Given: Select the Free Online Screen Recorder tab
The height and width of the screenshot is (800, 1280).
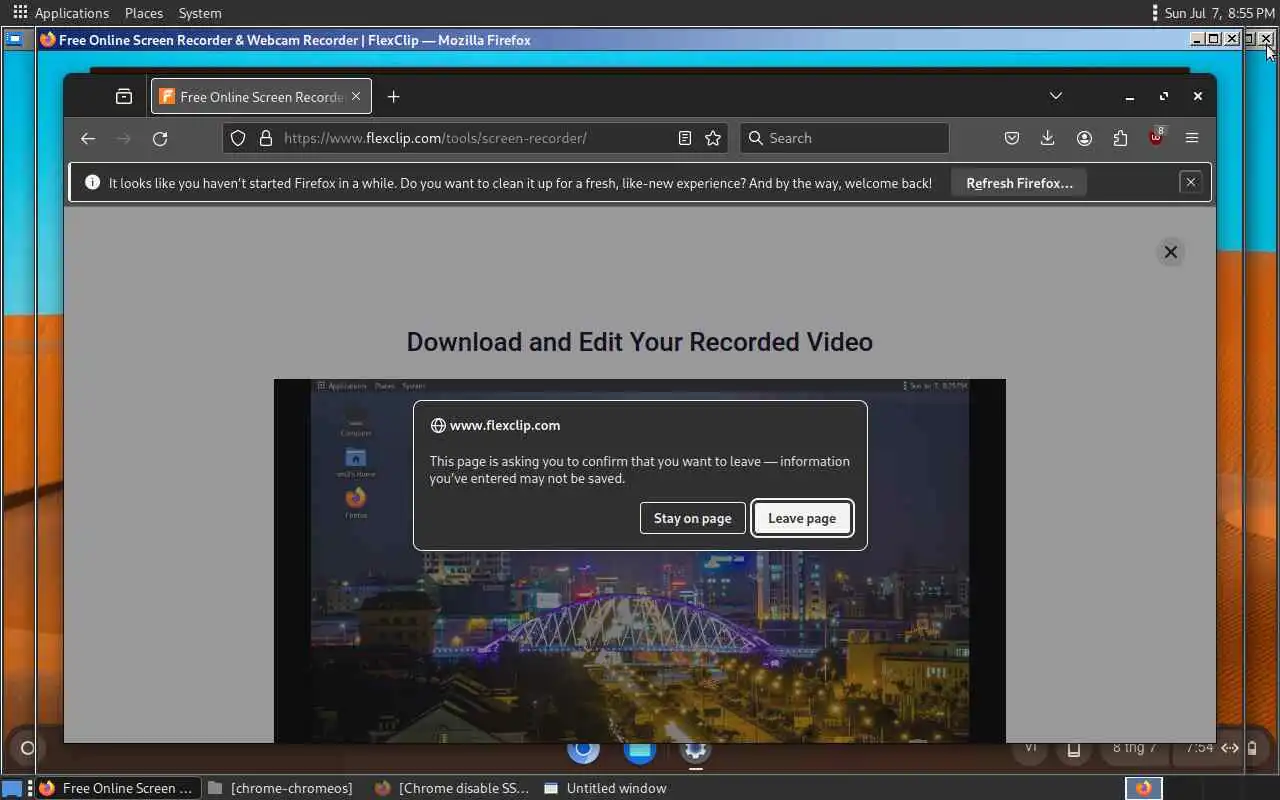Looking at the screenshot, I should (262, 97).
